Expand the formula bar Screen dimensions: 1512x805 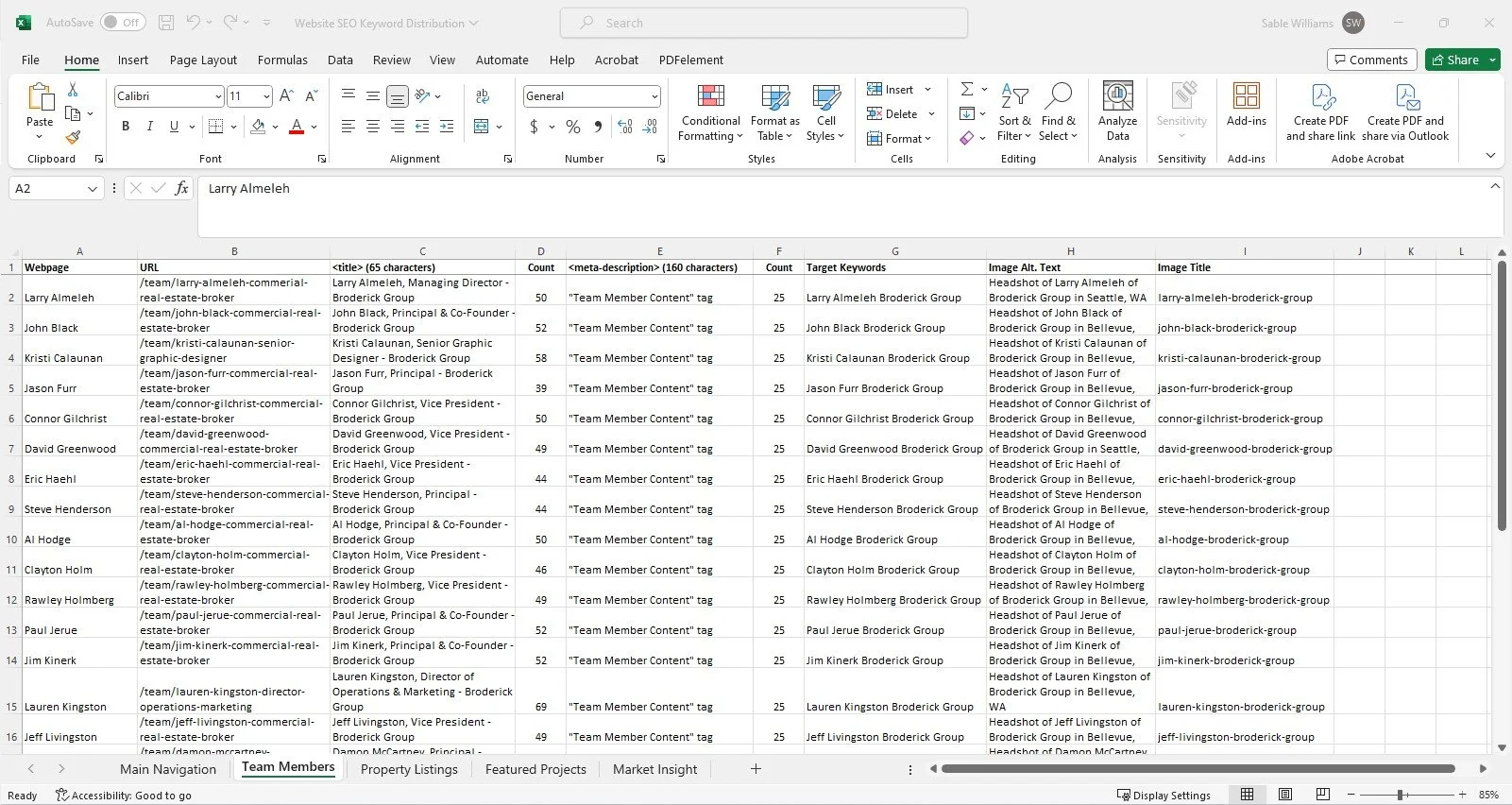1494,186
